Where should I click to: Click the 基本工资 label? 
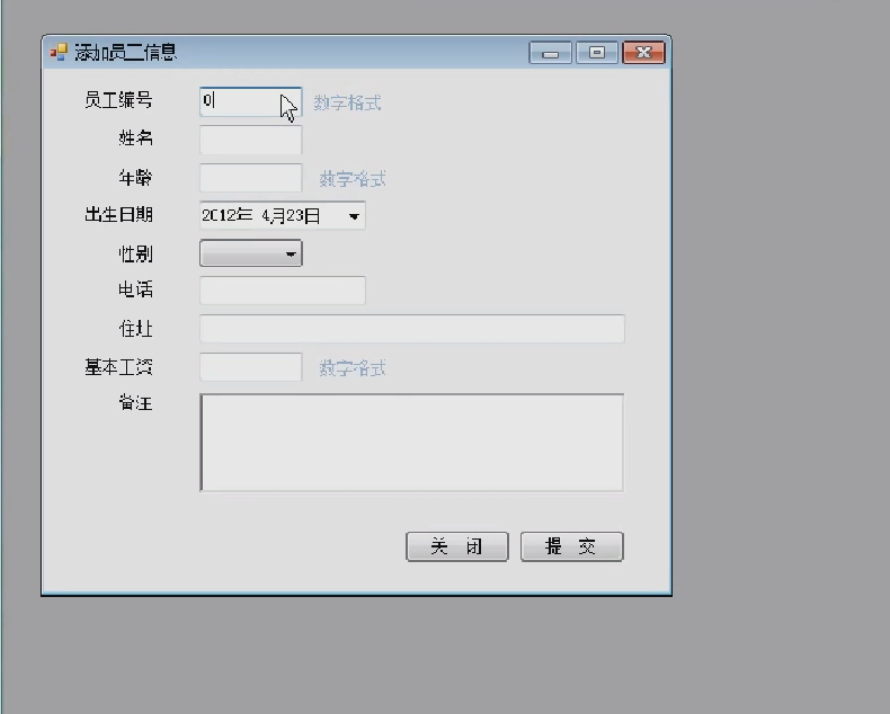click(x=119, y=367)
